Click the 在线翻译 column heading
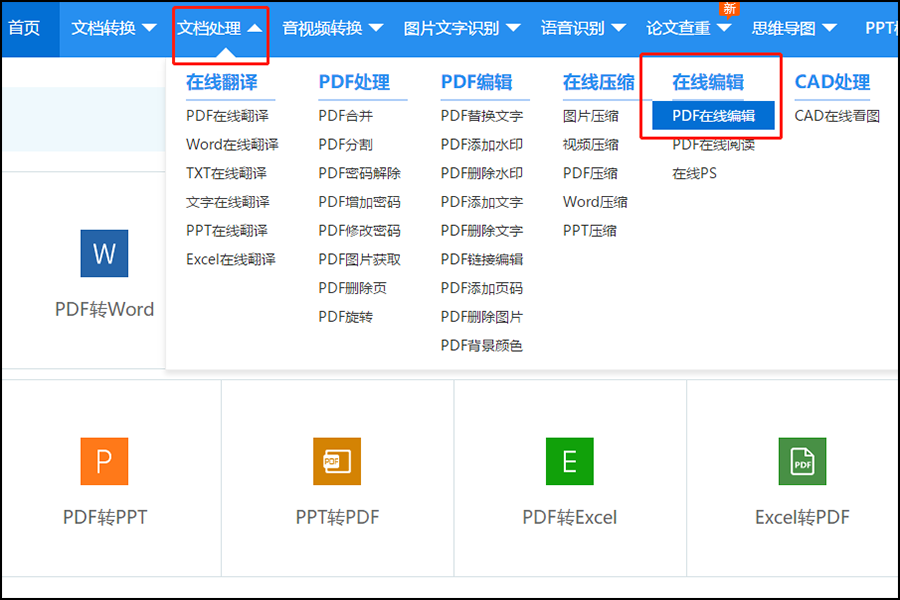Viewport: 900px width, 600px height. 222,82
